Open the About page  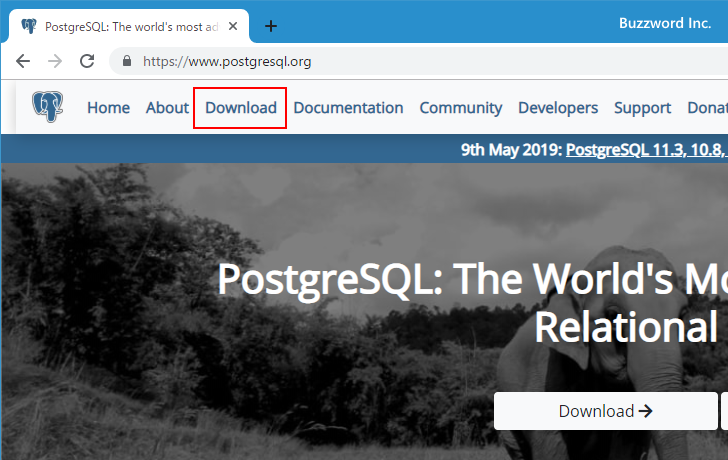click(x=167, y=108)
